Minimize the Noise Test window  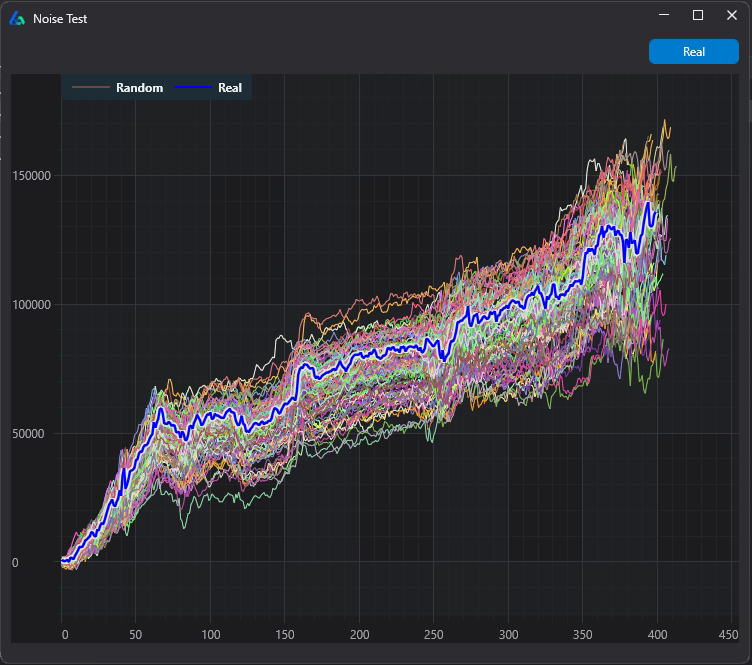[x=662, y=15]
